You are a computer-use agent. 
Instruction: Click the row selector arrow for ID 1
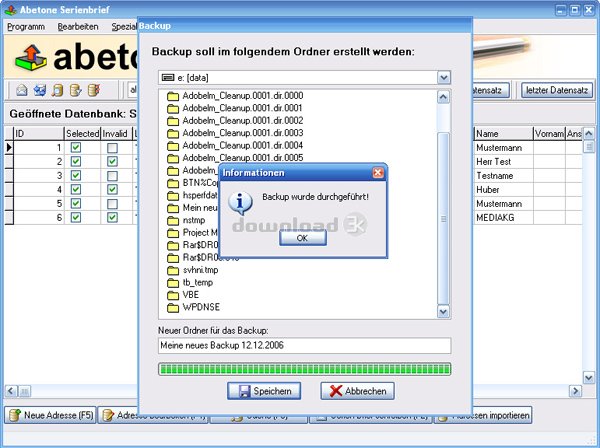pos(9,148)
